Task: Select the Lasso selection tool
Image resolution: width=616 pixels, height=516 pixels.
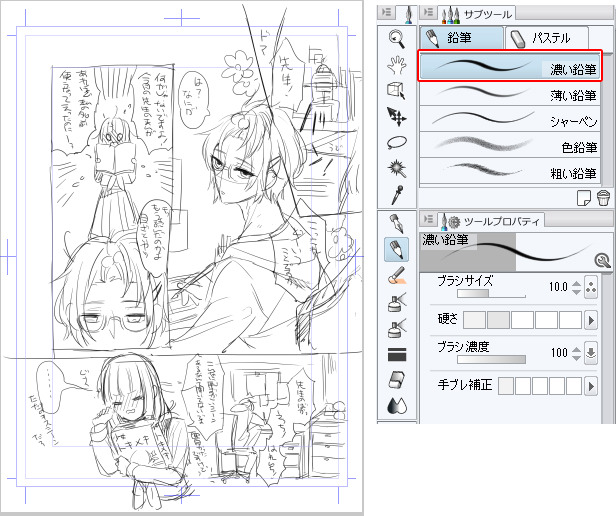Action: (397, 142)
